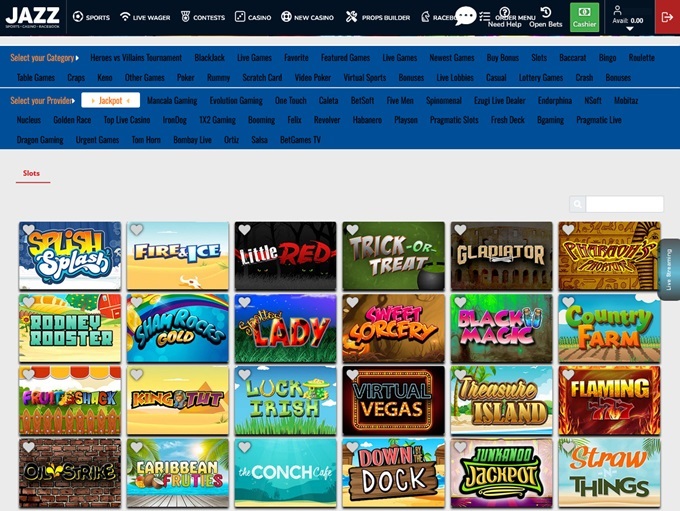Click the JAZZ logo
Screen dimensions: 680x511
pos(33,16)
